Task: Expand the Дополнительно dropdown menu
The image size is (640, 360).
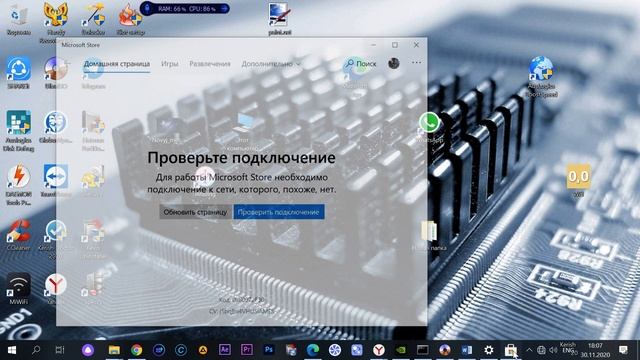Action: coord(271,64)
